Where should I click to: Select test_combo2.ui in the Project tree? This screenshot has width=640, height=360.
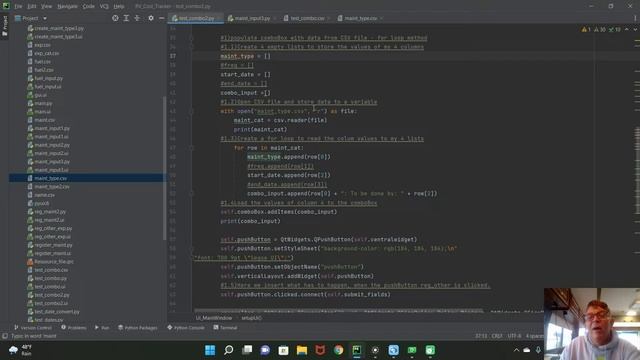click(x=51, y=303)
